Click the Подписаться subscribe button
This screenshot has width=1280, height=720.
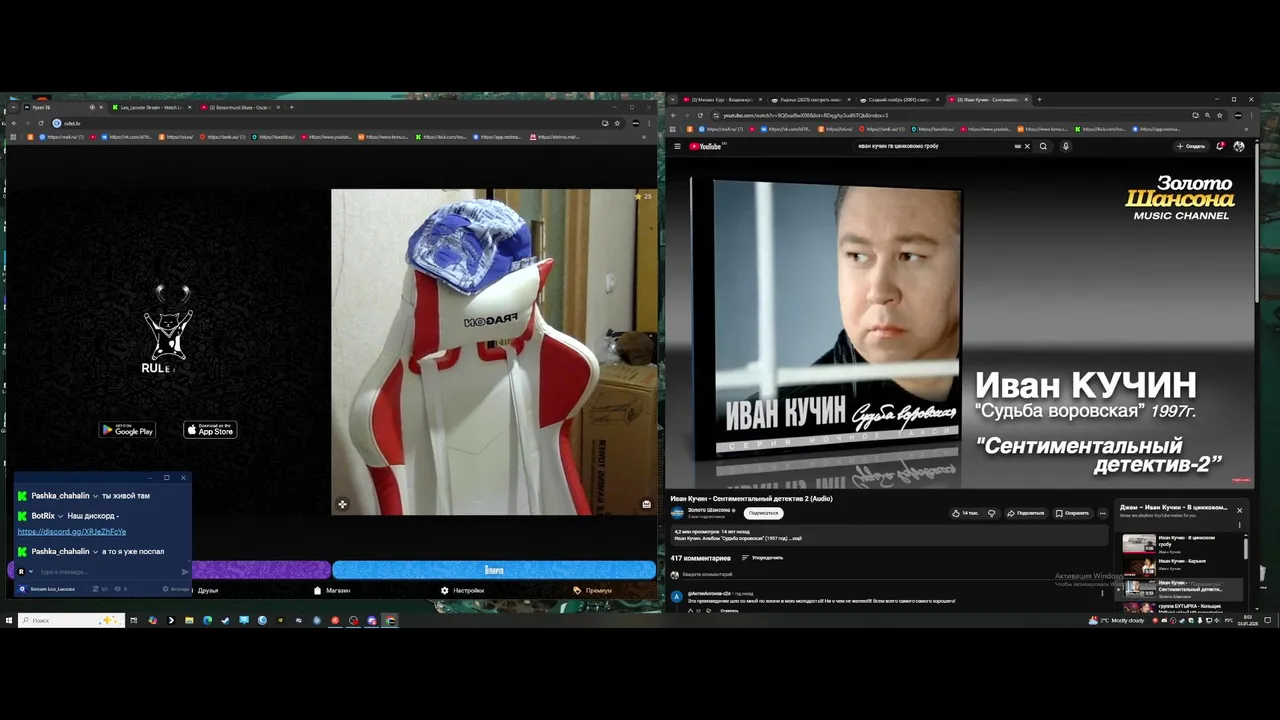pos(763,513)
